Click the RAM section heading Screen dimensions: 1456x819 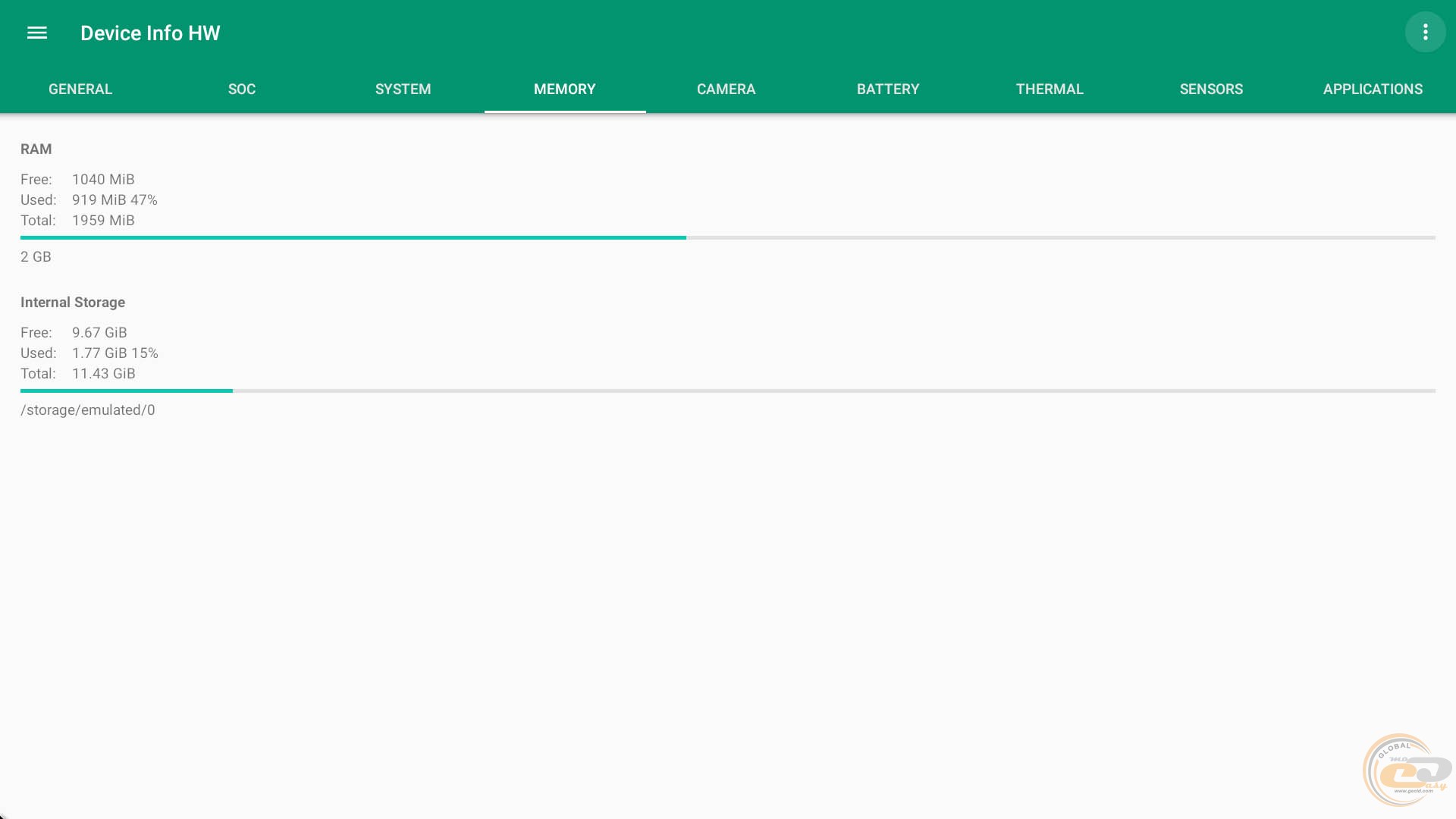pos(36,149)
